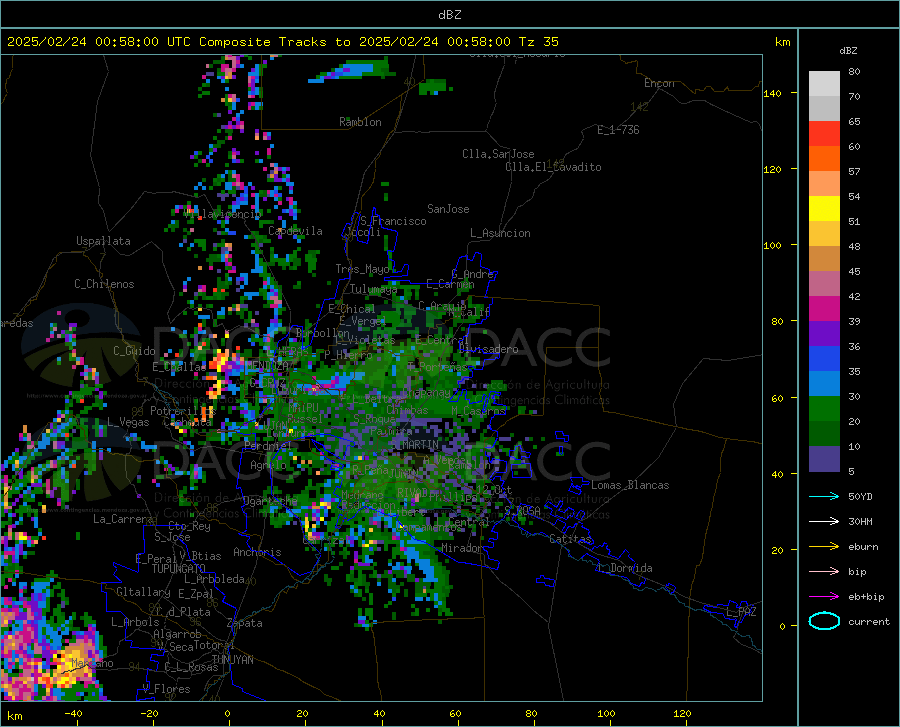Click the C_Chilenos place label

tap(104, 284)
